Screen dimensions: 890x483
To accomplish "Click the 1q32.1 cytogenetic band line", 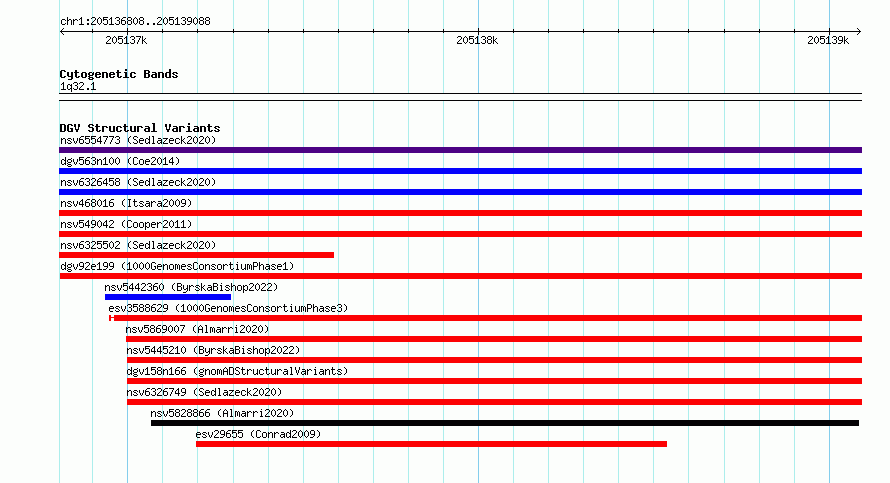I will [x=460, y=97].
